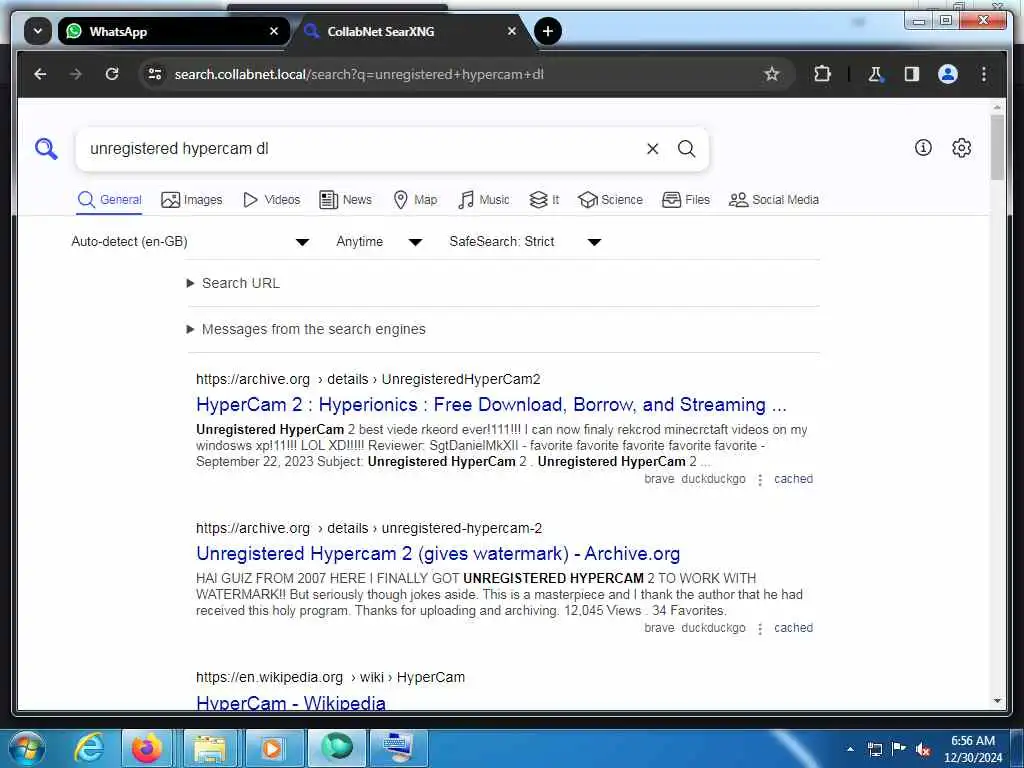Image resolution: width=1024 pixels, height=768 pixels.
Task: Open HyperCam Wikipedia result link
Action: point(291,702)
